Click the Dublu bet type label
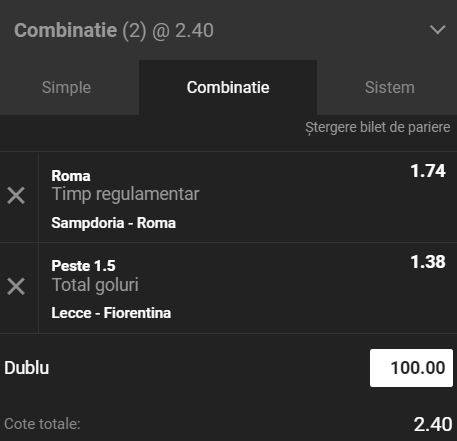Screen dimensions: 457x441 tap(27, 368)
